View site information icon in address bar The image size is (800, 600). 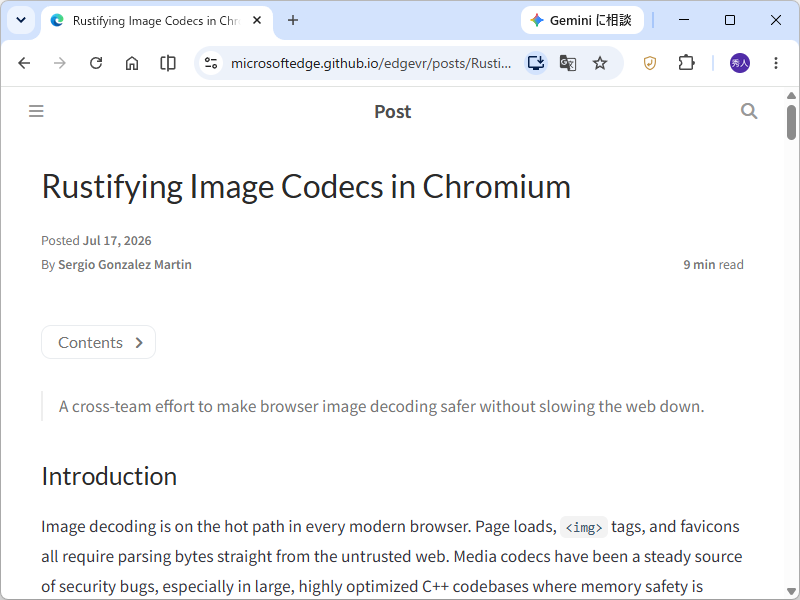[211, 63]
